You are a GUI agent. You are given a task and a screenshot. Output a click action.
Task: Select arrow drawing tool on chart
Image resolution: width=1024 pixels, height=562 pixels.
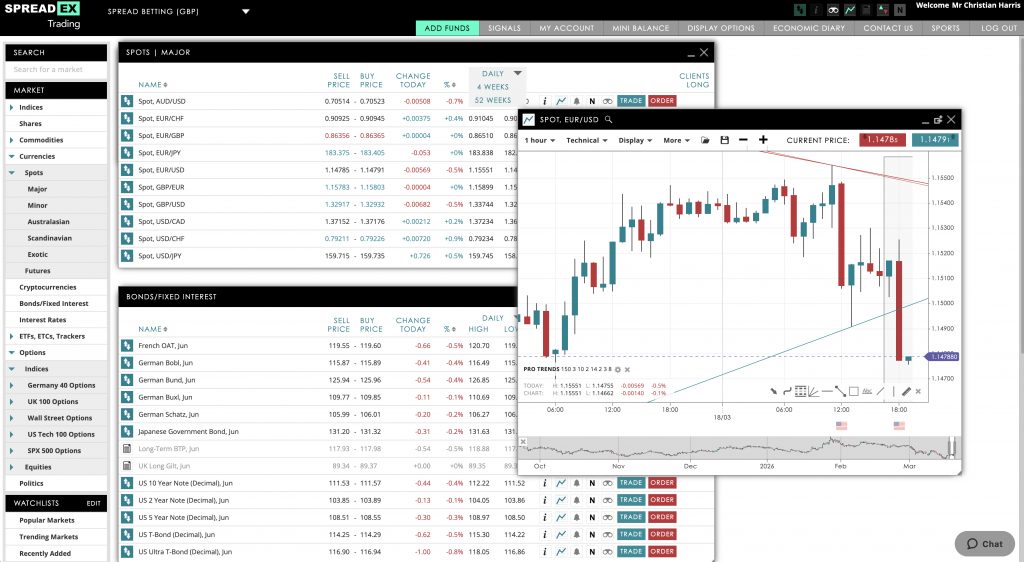(773, 392)
